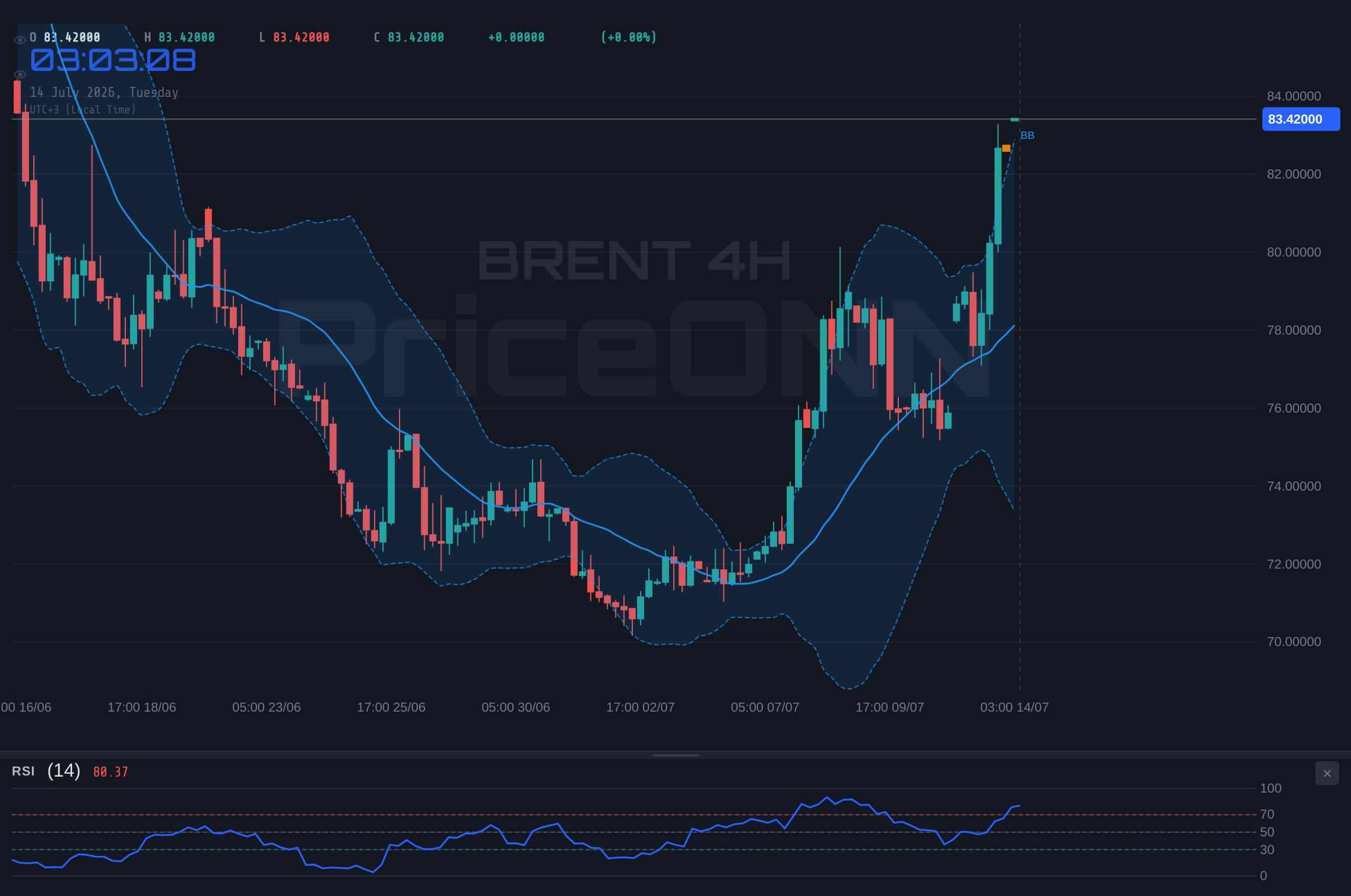Click the 70.00000 price axis label

(1294, 642)
